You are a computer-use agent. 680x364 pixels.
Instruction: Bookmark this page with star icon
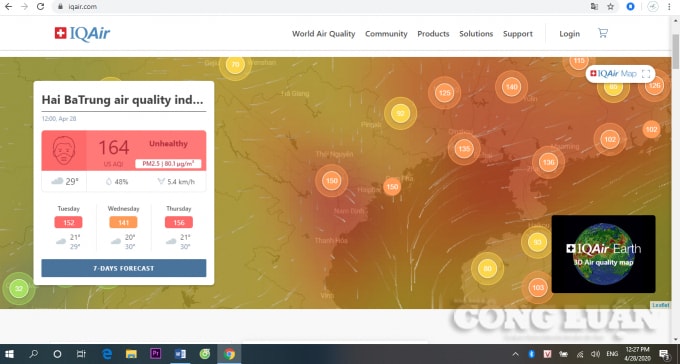tap(611, 7)
